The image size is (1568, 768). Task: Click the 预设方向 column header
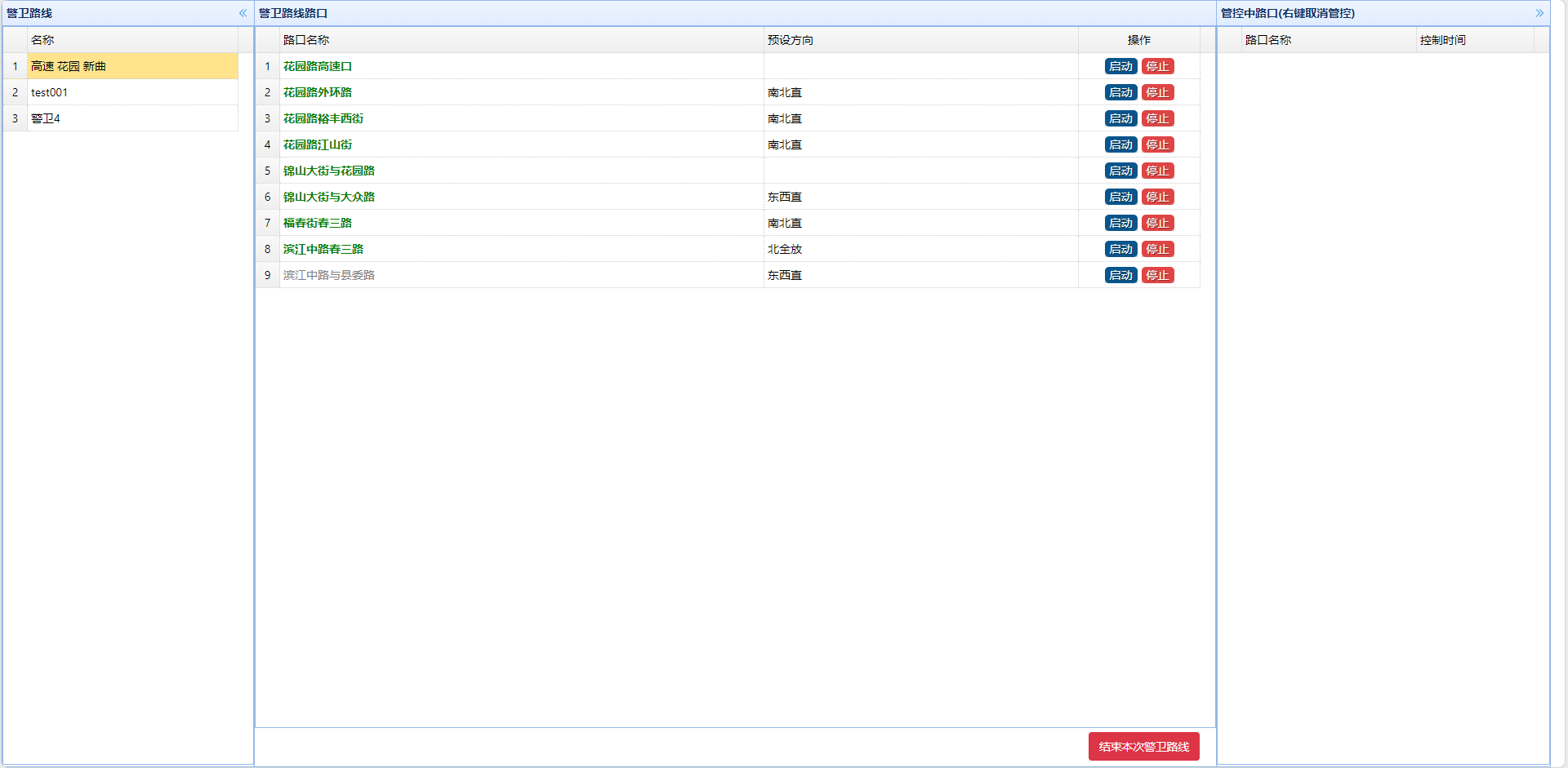[790, 40]
